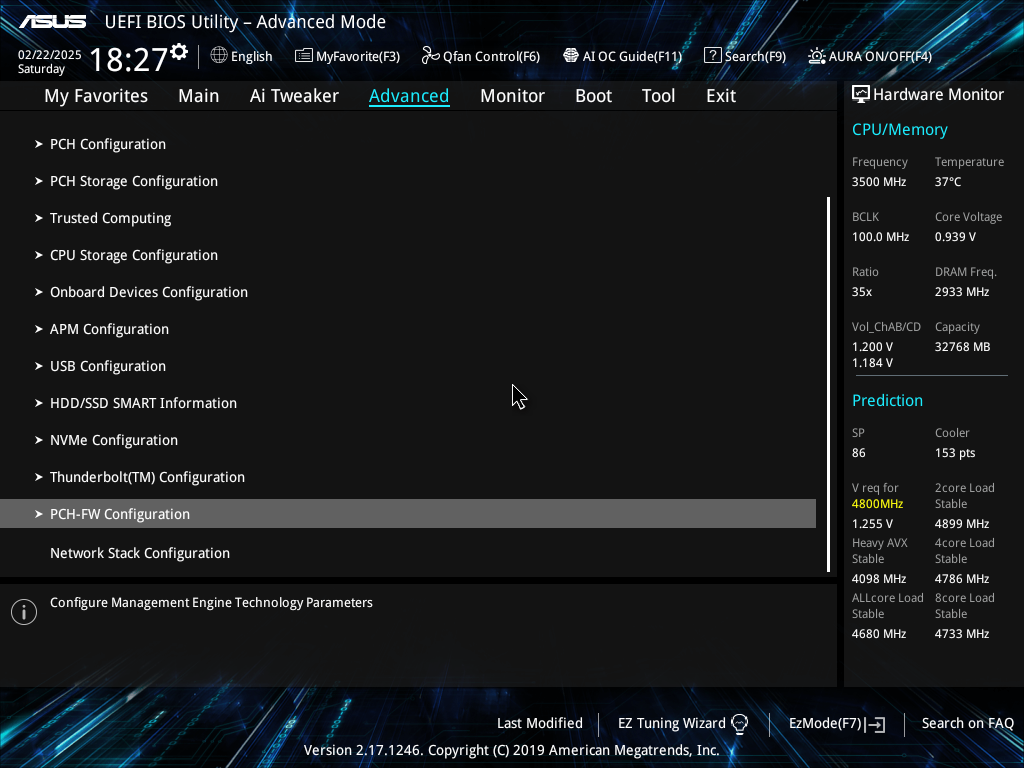Click the vertical scrollbar of the settings list
Viewport: 1024px width, 768px height.
point(829,384)
